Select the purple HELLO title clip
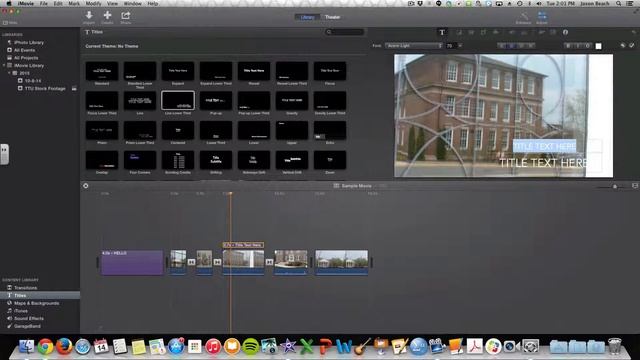 [132, 262]
